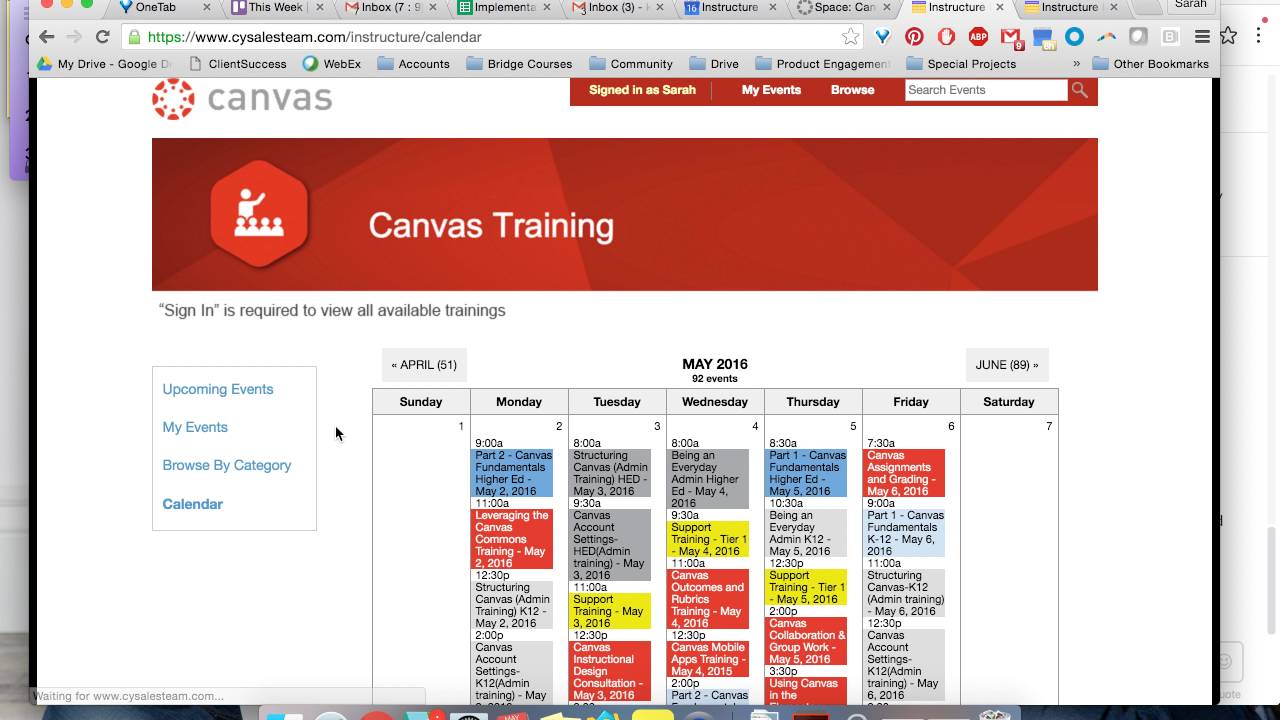The image size is (1280, 720).
Task: Open Canvas Collaboration & Group Work event
Action: (x=806, y=641)
